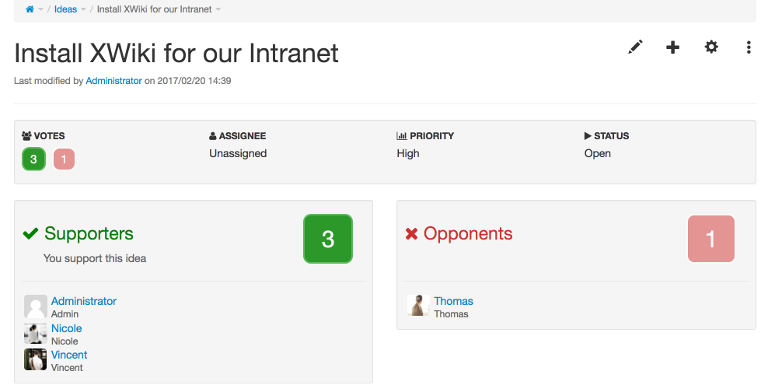Viewport: 768px width, 385px height.
Task: Toggle support with large green 3 button
Action: [x=328, y=239]
